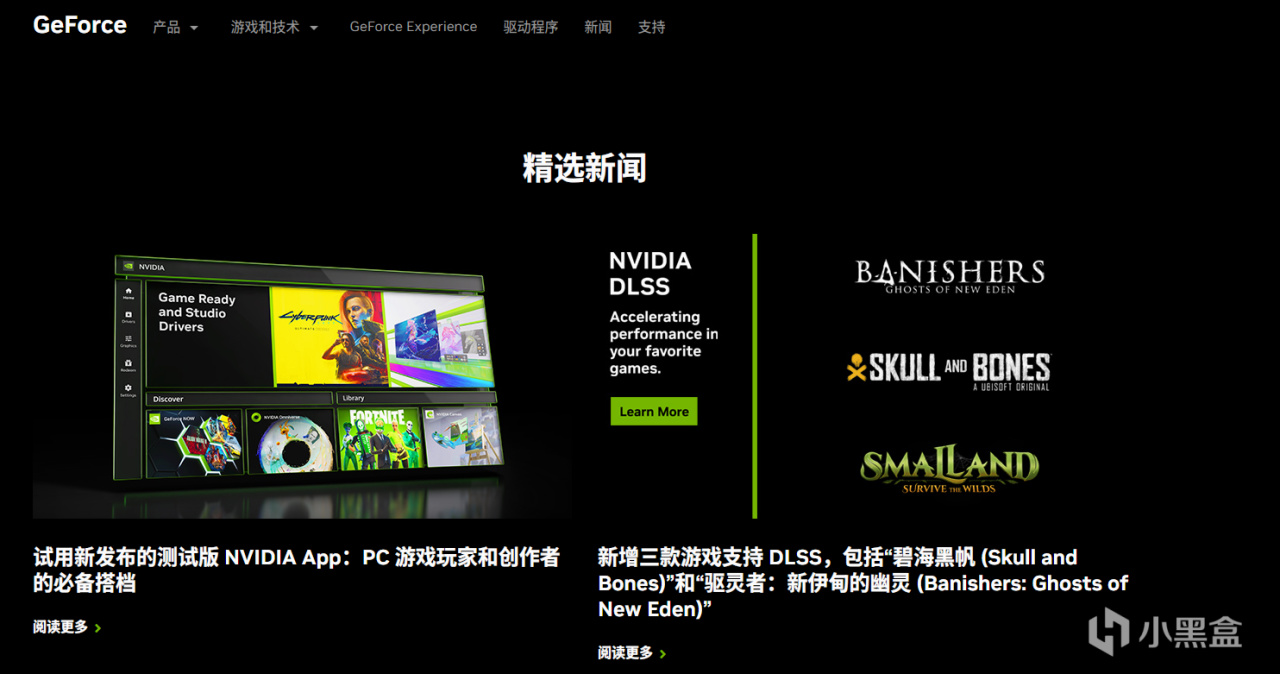Click the NVIDIA Omniverse icon on its tile
The width and height of the screenshot is (1280, 674).
[x=256, y=417]
